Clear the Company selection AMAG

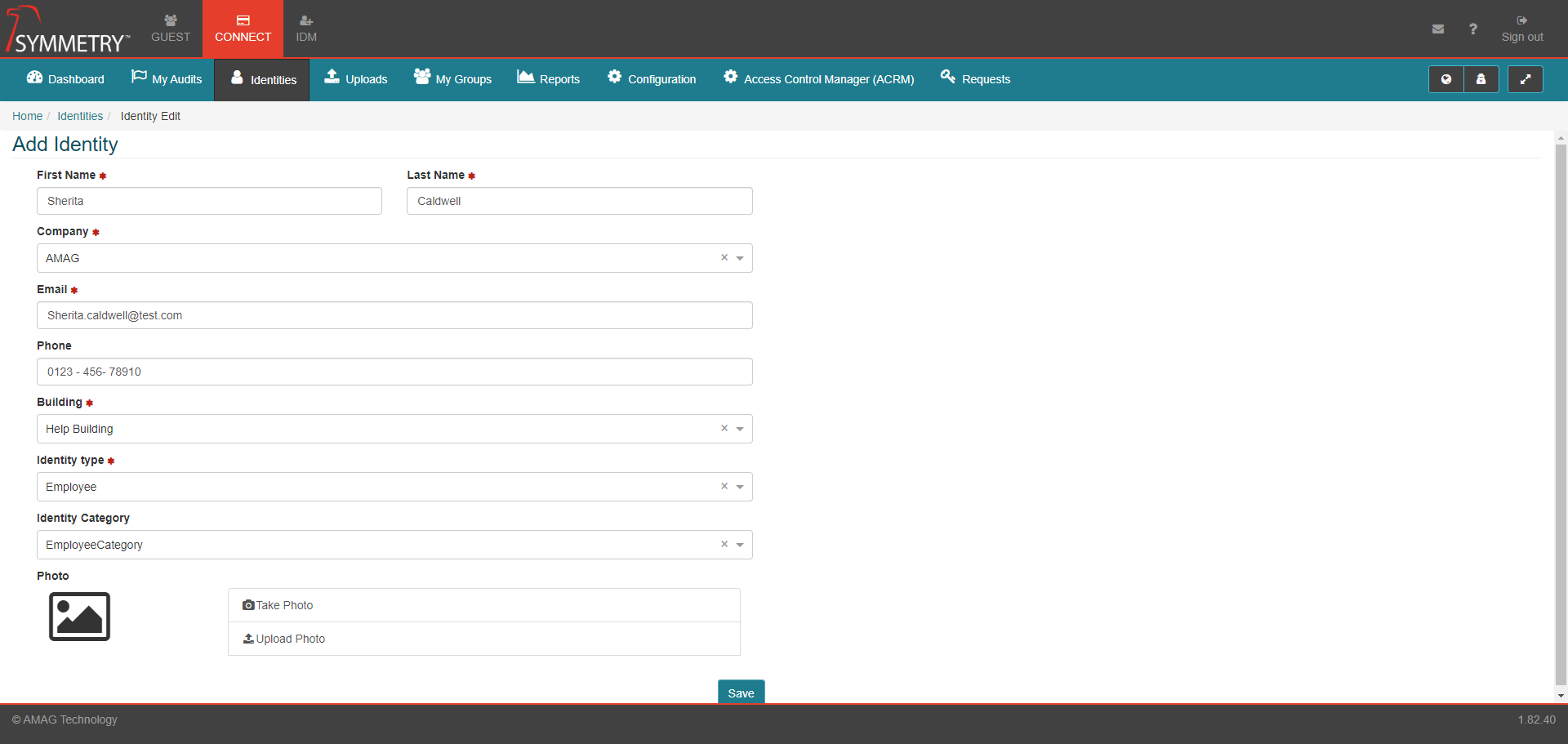724,257
